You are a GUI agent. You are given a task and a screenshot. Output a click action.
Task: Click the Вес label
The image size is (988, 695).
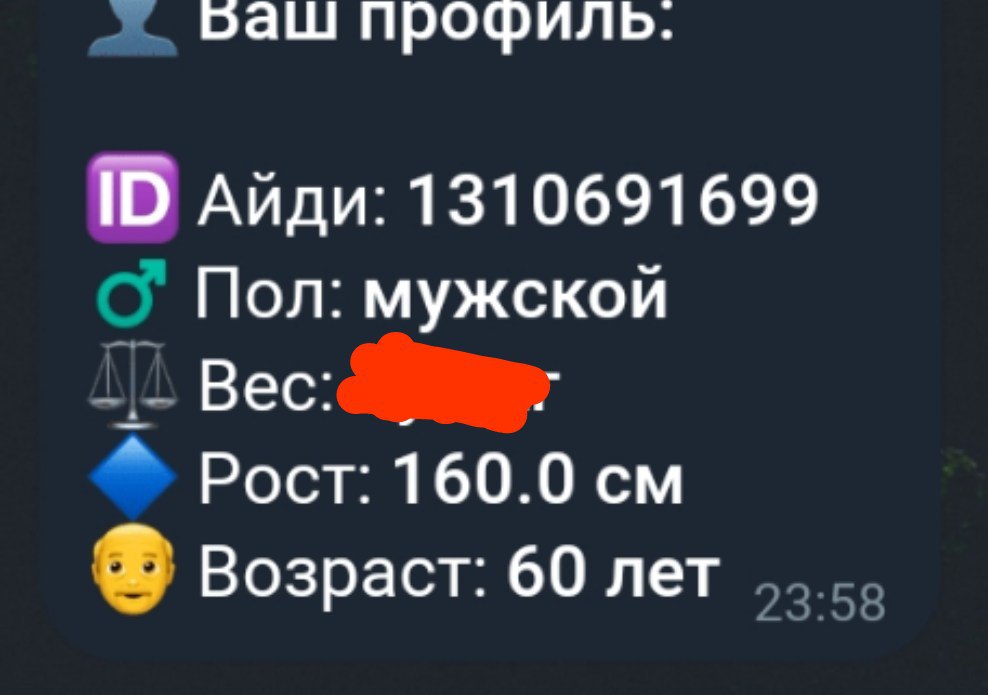tap(265, 384)
